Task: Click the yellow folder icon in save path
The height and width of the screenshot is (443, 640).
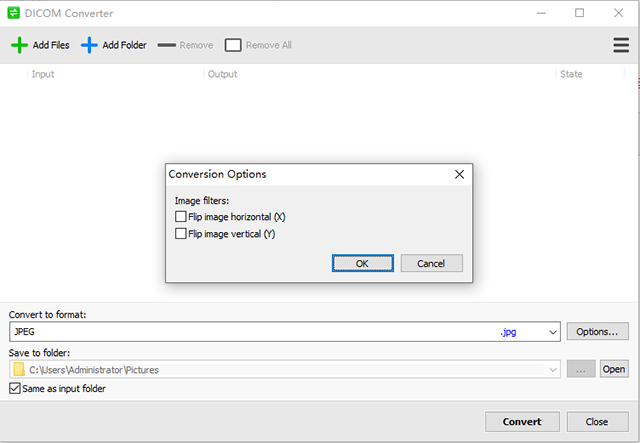Action: click(x=19, y=369)
